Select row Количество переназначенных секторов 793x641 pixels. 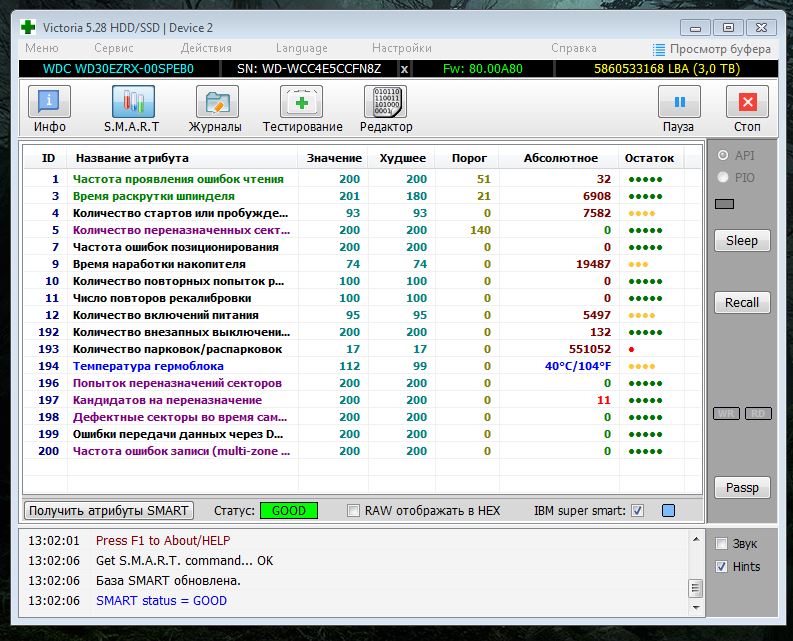click(363, 230)
